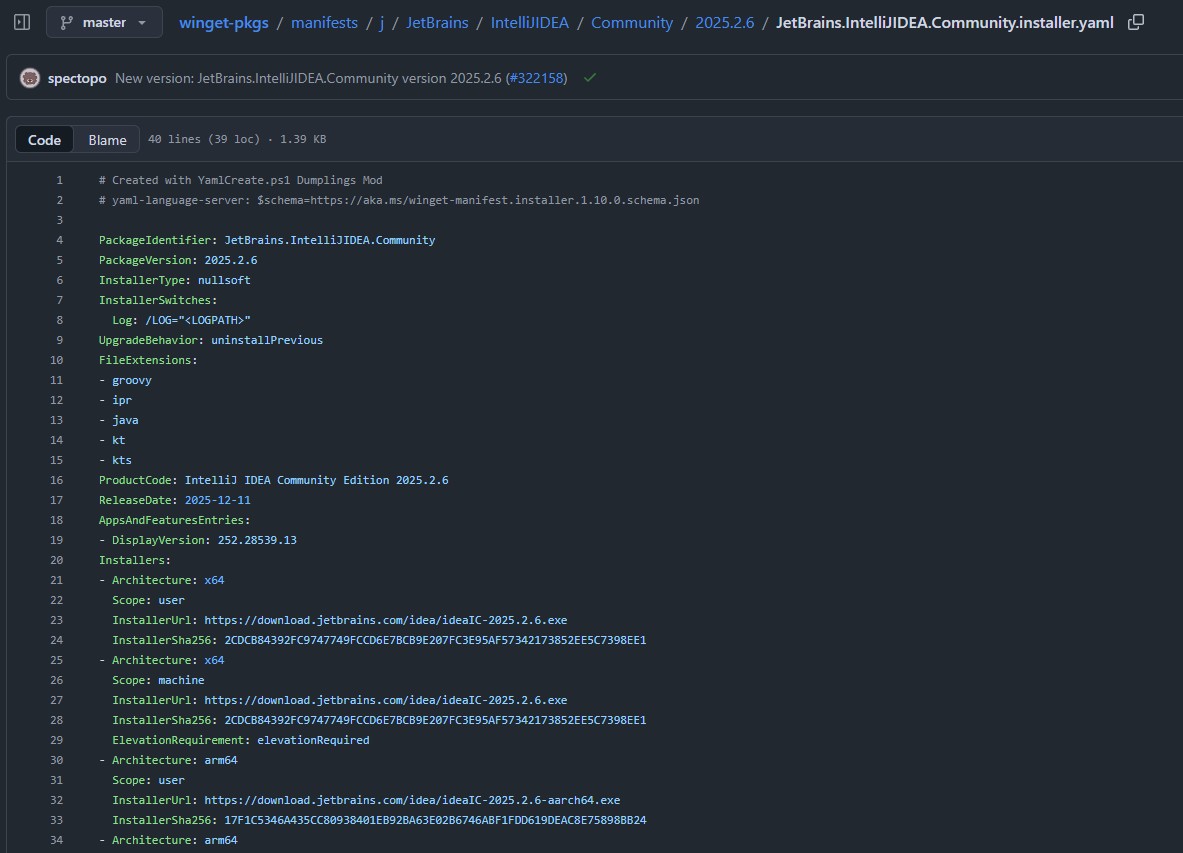Open spectopo's profile avatar
1183x853 pixels.
pyautogui.click(x=29, y=77)
